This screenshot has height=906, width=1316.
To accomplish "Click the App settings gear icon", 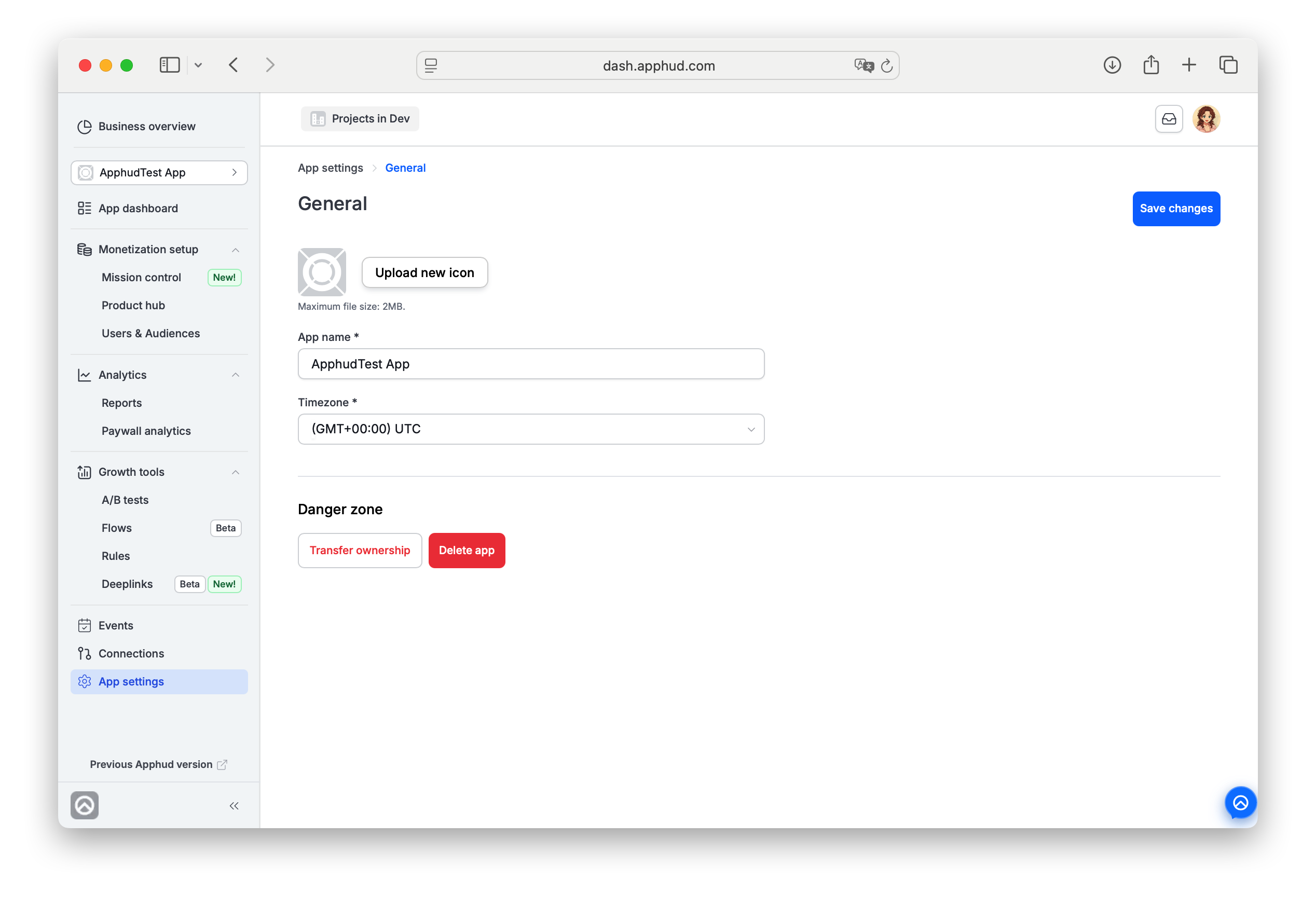I will pos(84,682).
